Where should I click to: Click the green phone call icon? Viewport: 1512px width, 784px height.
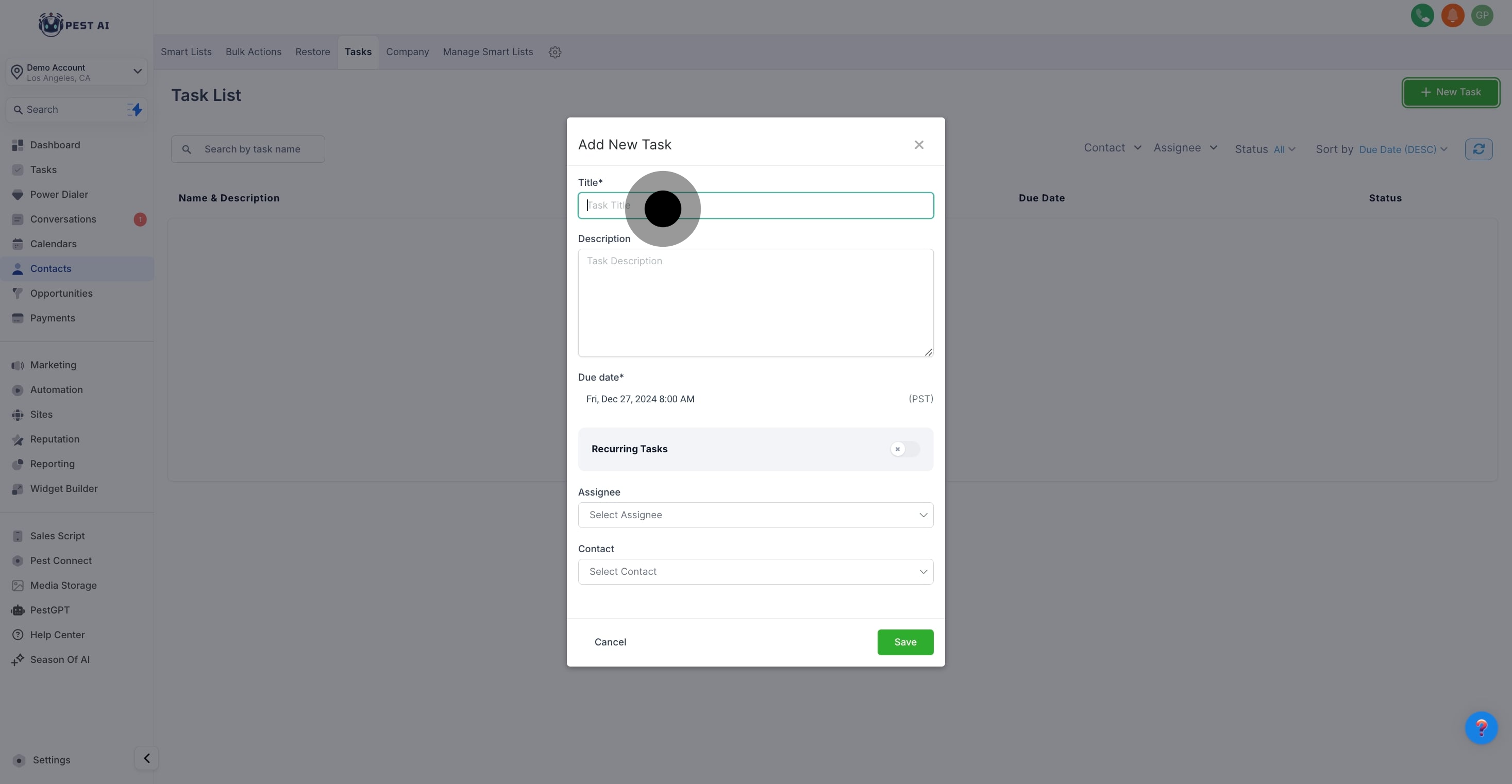(x=1422, y=16)
